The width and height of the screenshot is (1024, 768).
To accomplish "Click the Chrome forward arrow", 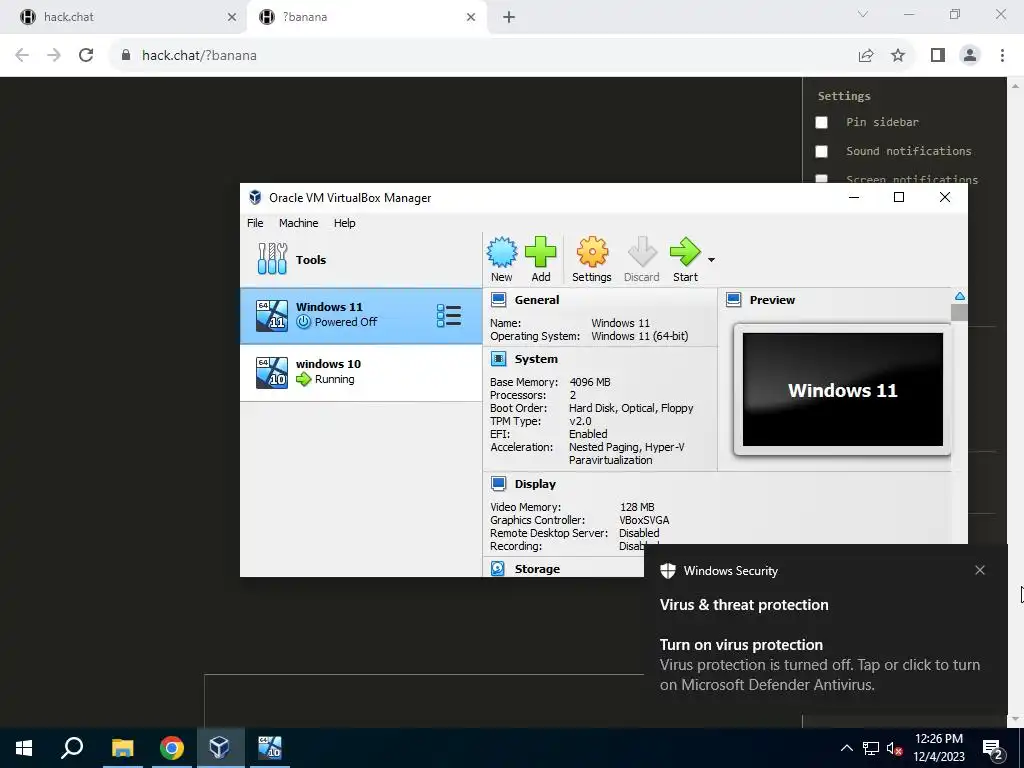I will click(54, 55).
